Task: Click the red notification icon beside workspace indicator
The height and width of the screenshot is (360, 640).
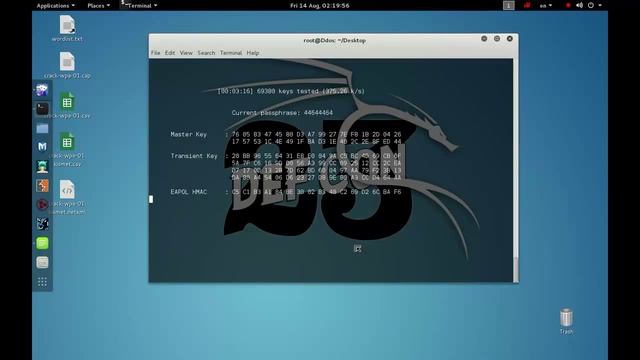Action: 527,5
